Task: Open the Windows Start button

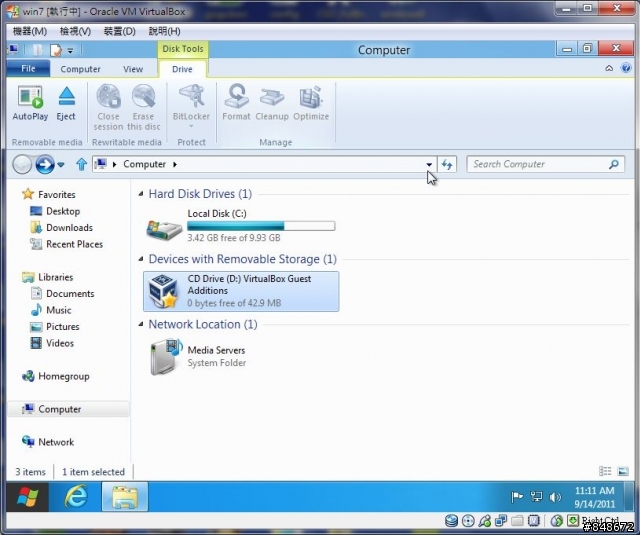Action: click(x=28, y=497)
